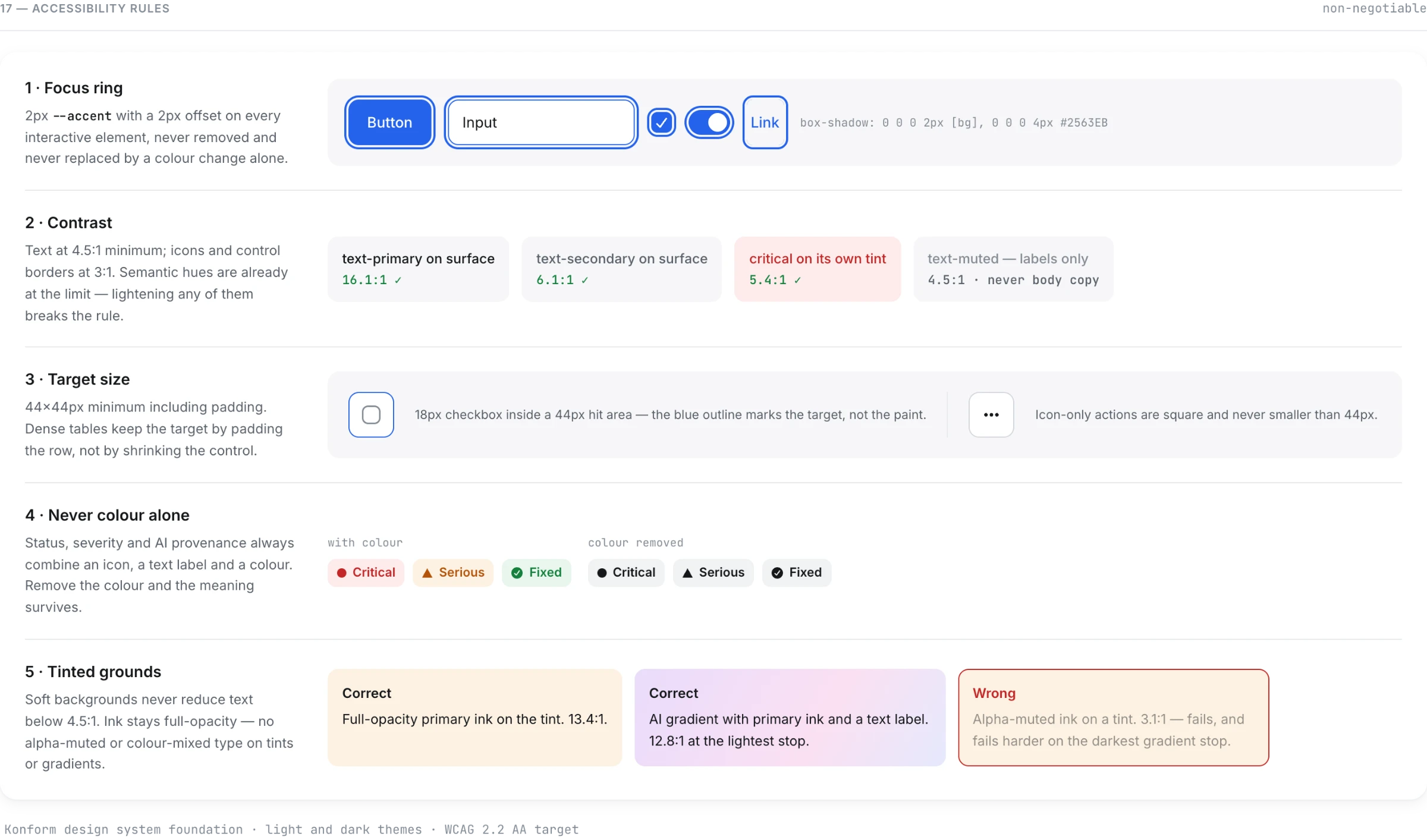Click the black dot icon in colour-removed Critical badge
Screen dimensions: 1427x840
(602, 573)
